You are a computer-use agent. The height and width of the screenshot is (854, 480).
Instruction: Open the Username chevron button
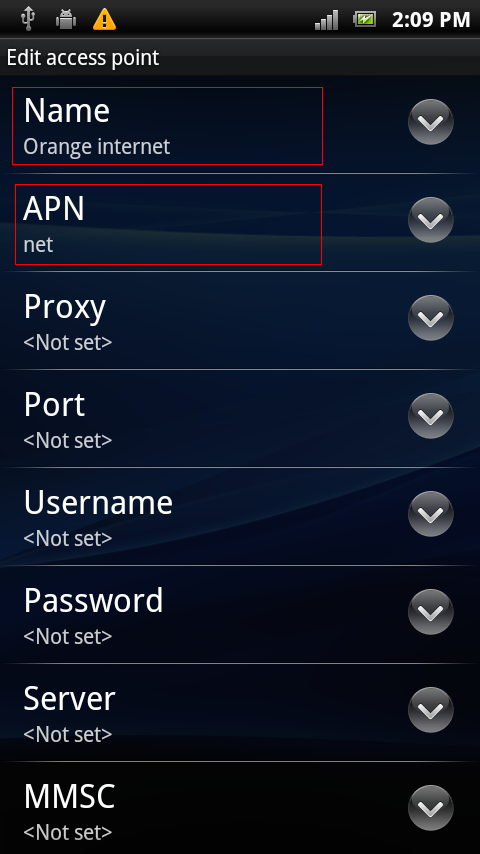430,514
